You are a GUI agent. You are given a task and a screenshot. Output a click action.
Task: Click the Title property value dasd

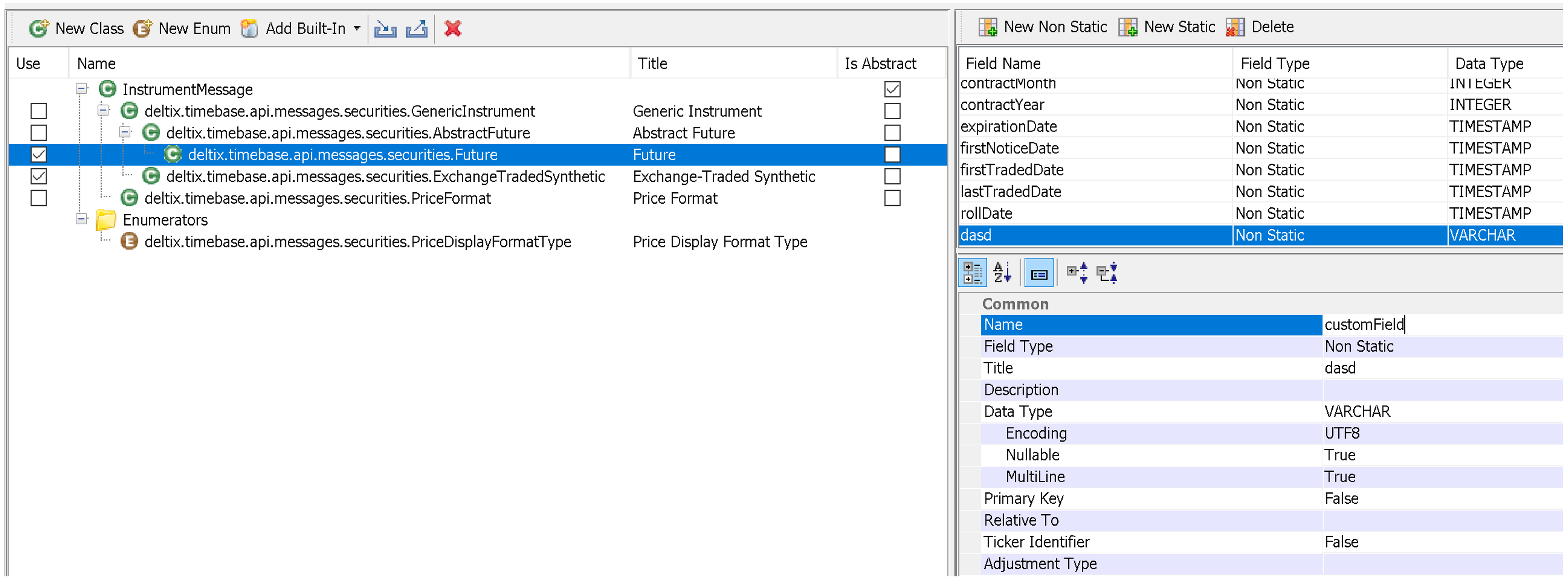pos(1442,368)
